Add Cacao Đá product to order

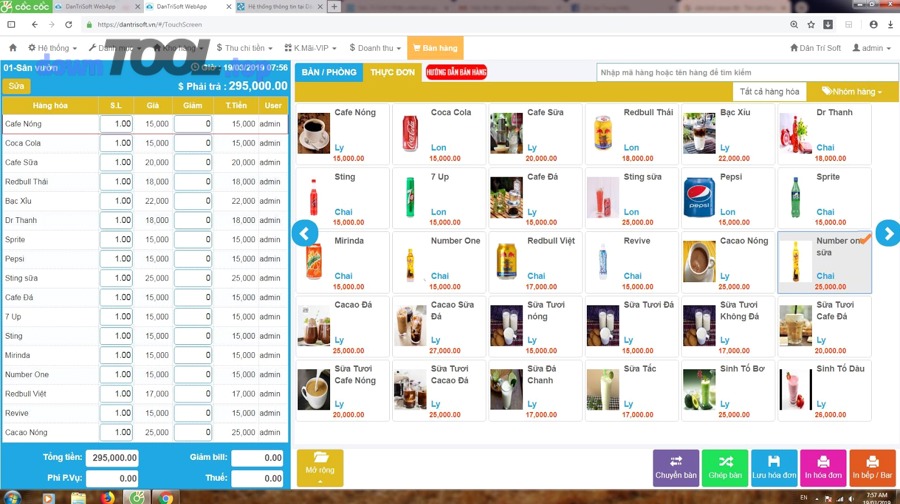[343, 326]
